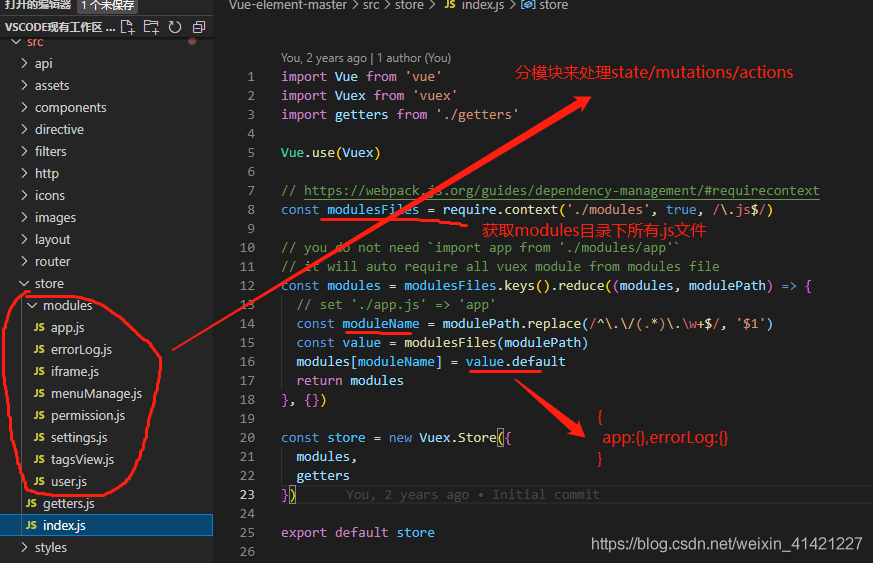Open tagsView.js file

coord(82,459)
